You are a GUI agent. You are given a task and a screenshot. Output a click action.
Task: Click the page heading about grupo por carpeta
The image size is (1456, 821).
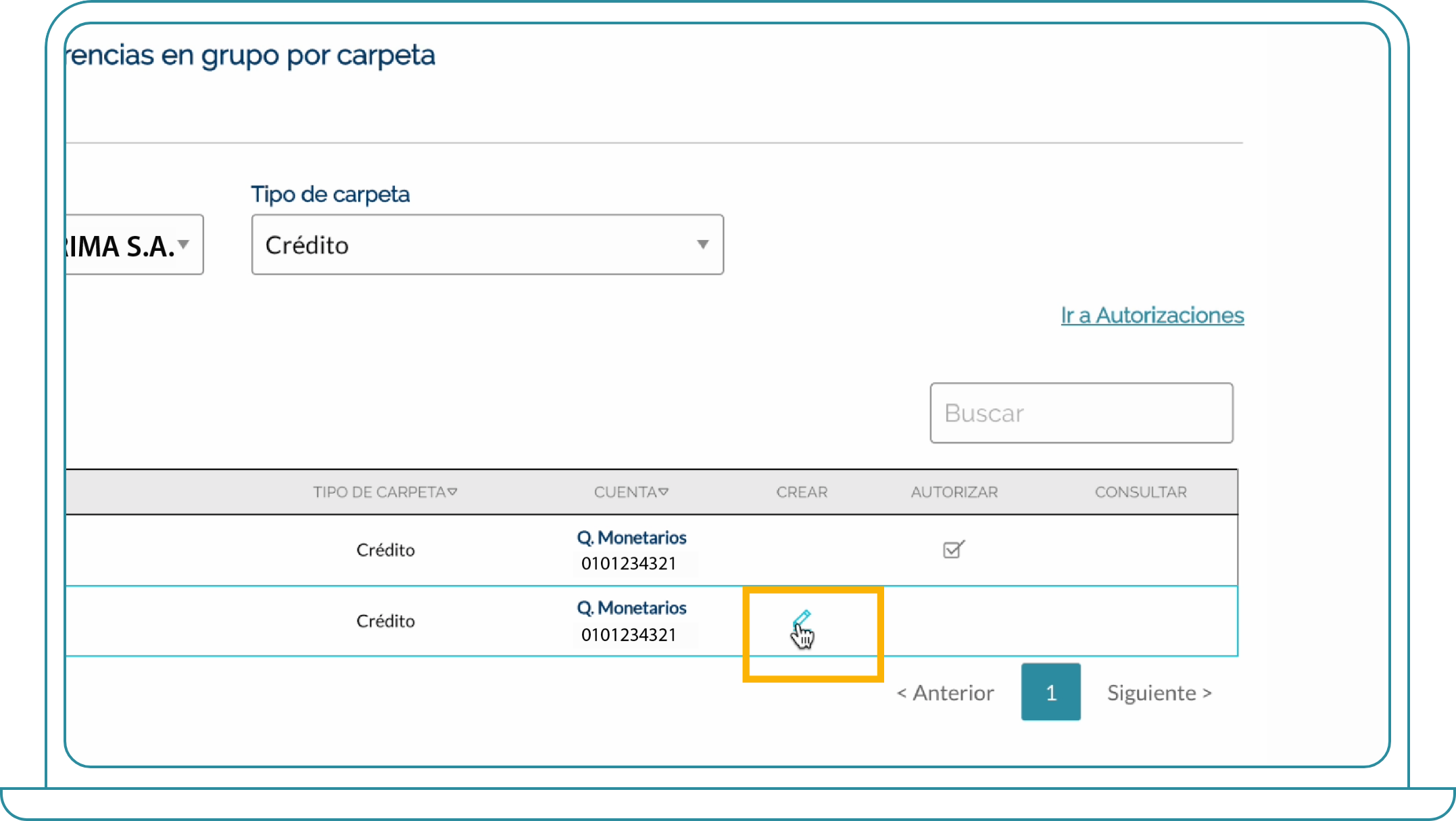(x=251, y=55)
